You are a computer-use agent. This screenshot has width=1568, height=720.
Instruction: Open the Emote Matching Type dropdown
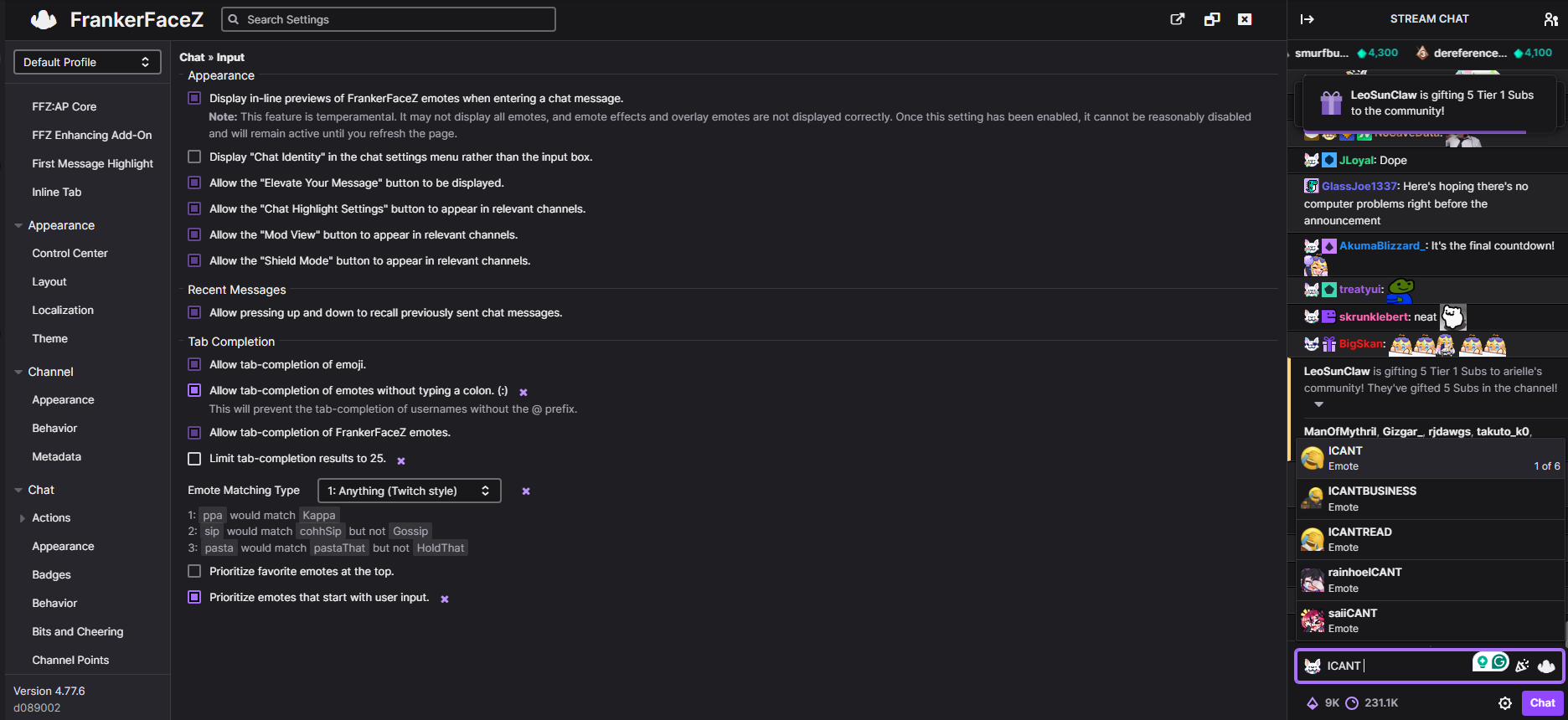coord(409,491)
